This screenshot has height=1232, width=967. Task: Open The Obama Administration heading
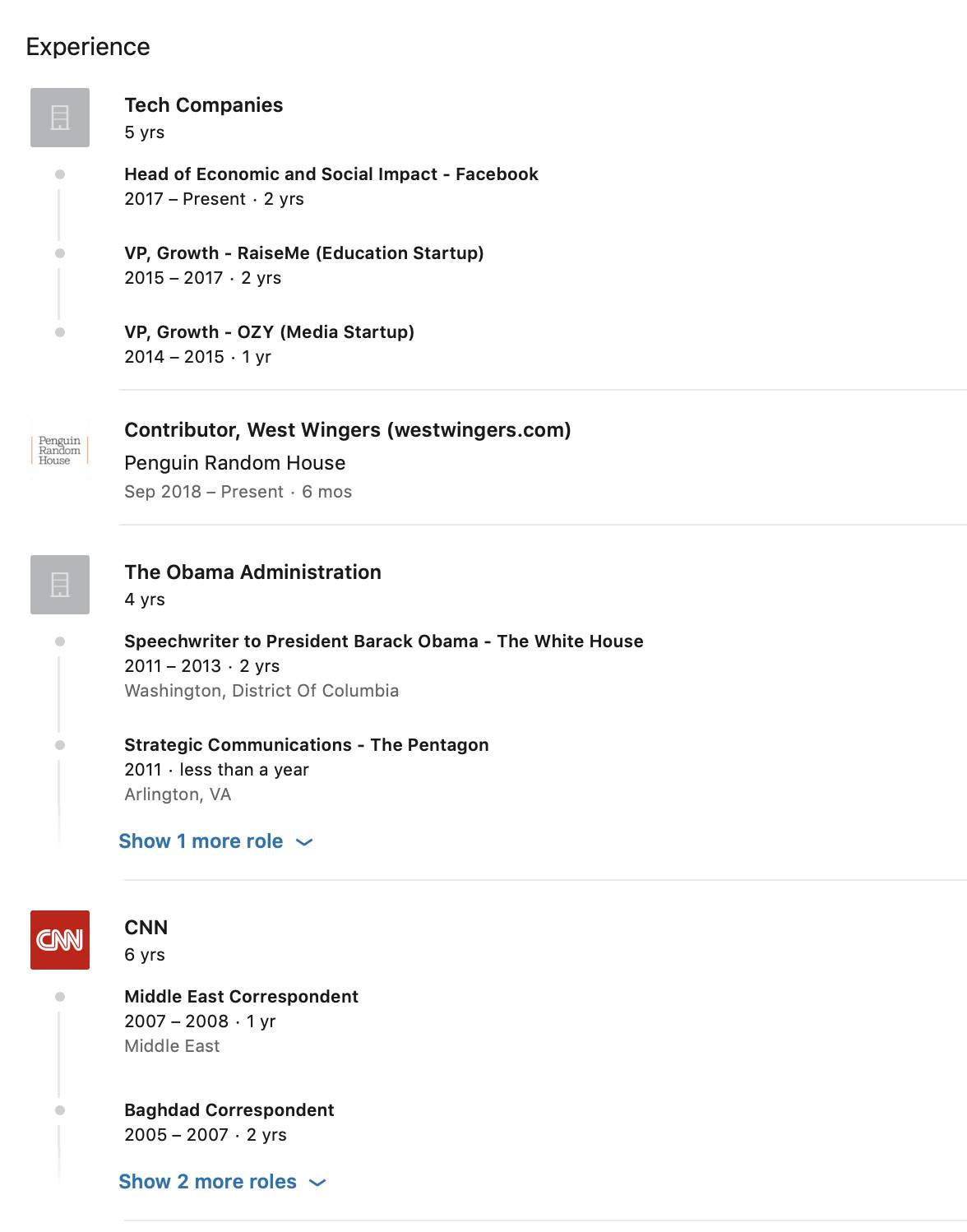pyautogui.click(x=253, y=572)
